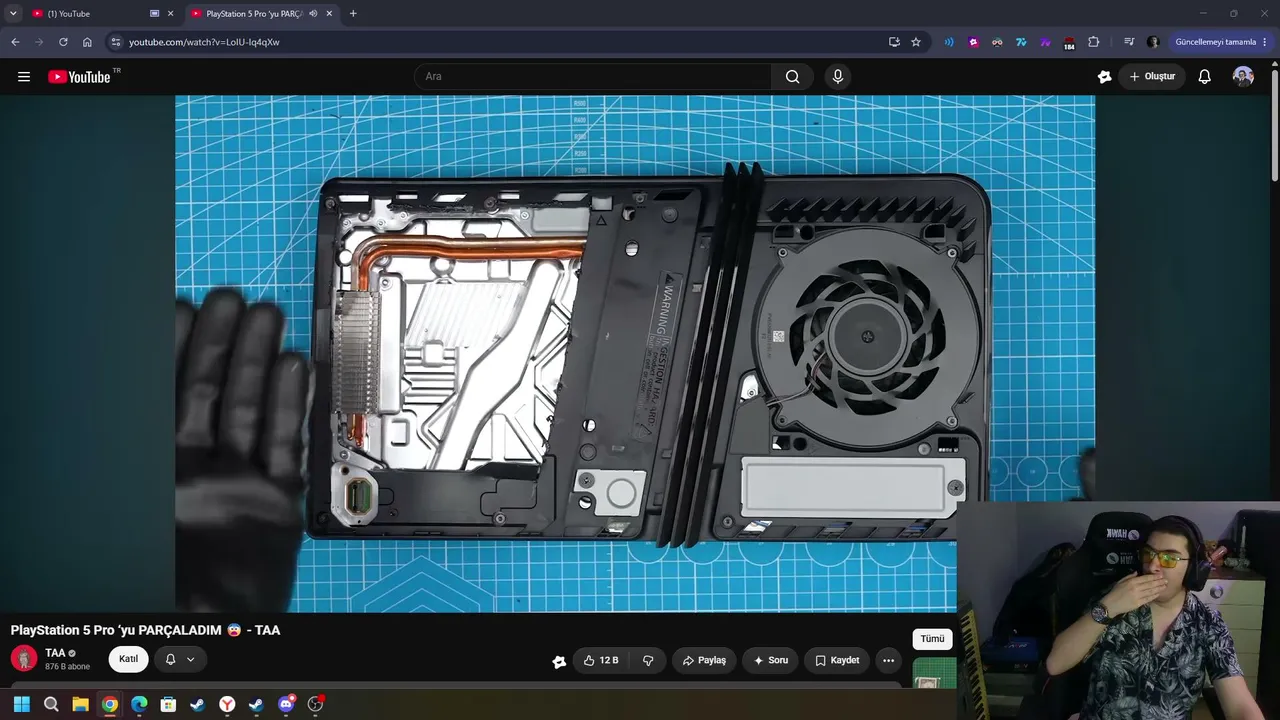Open the Extensions puzzle menu
The height and width of the screenshot is (720, 1280).
click(1093, 42)
